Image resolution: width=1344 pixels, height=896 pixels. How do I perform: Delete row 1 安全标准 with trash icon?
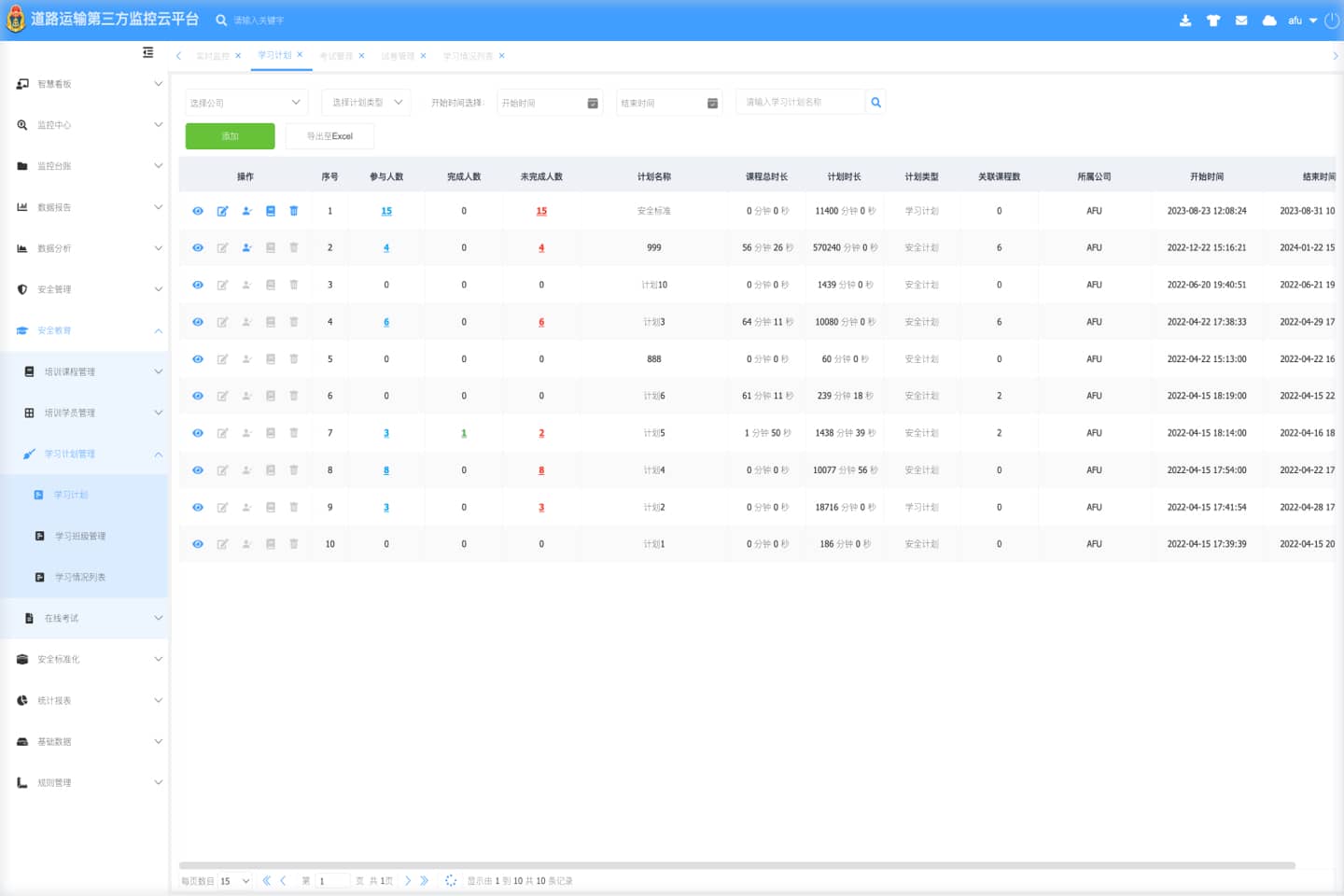pos(294,211)
